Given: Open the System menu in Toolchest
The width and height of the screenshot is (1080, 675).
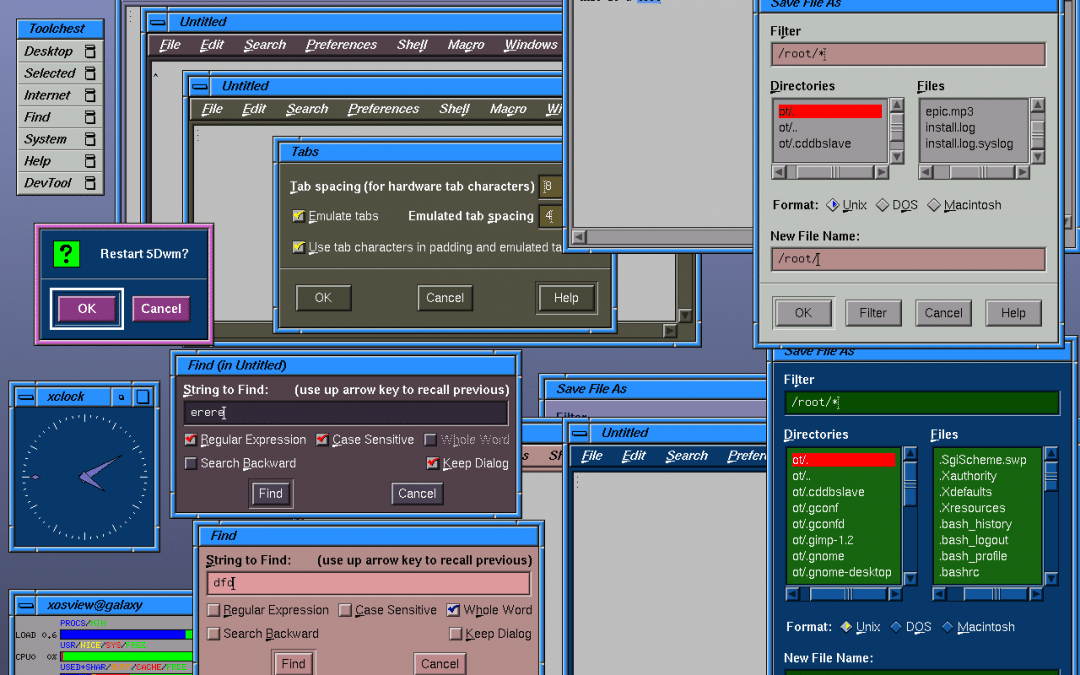Looking at the screenshot, I should point(61,139).
